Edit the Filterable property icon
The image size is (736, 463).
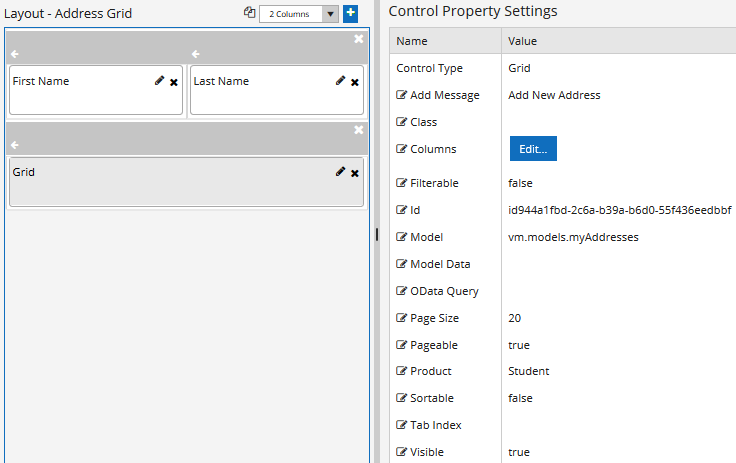click(401, 183)
